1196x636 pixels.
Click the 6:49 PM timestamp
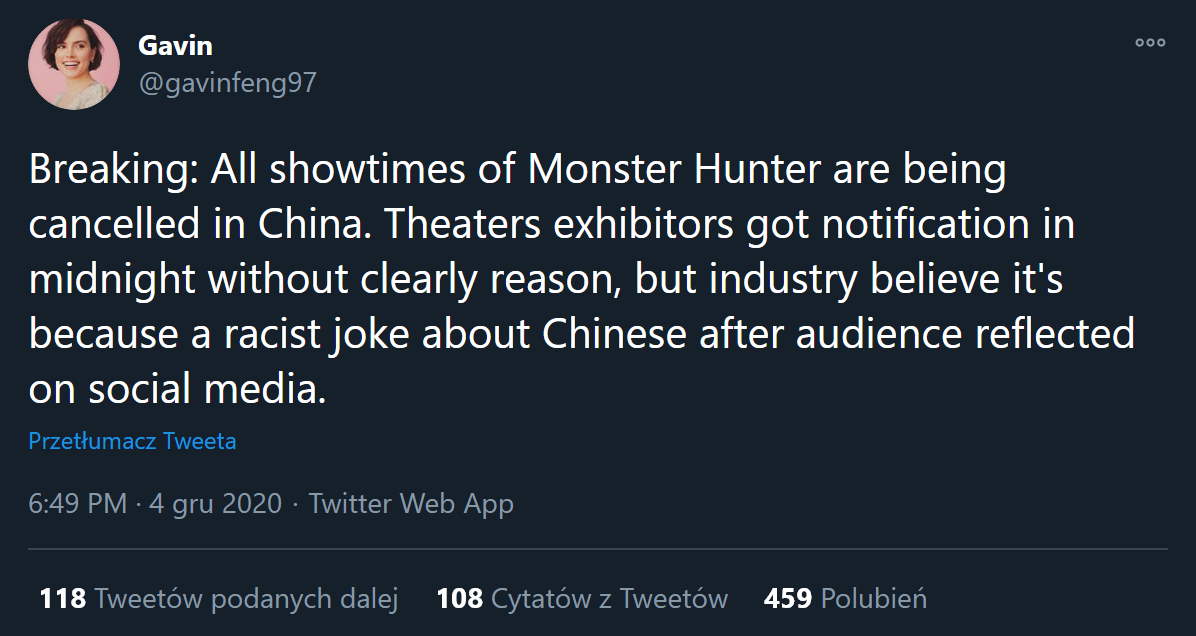(77, 504)
